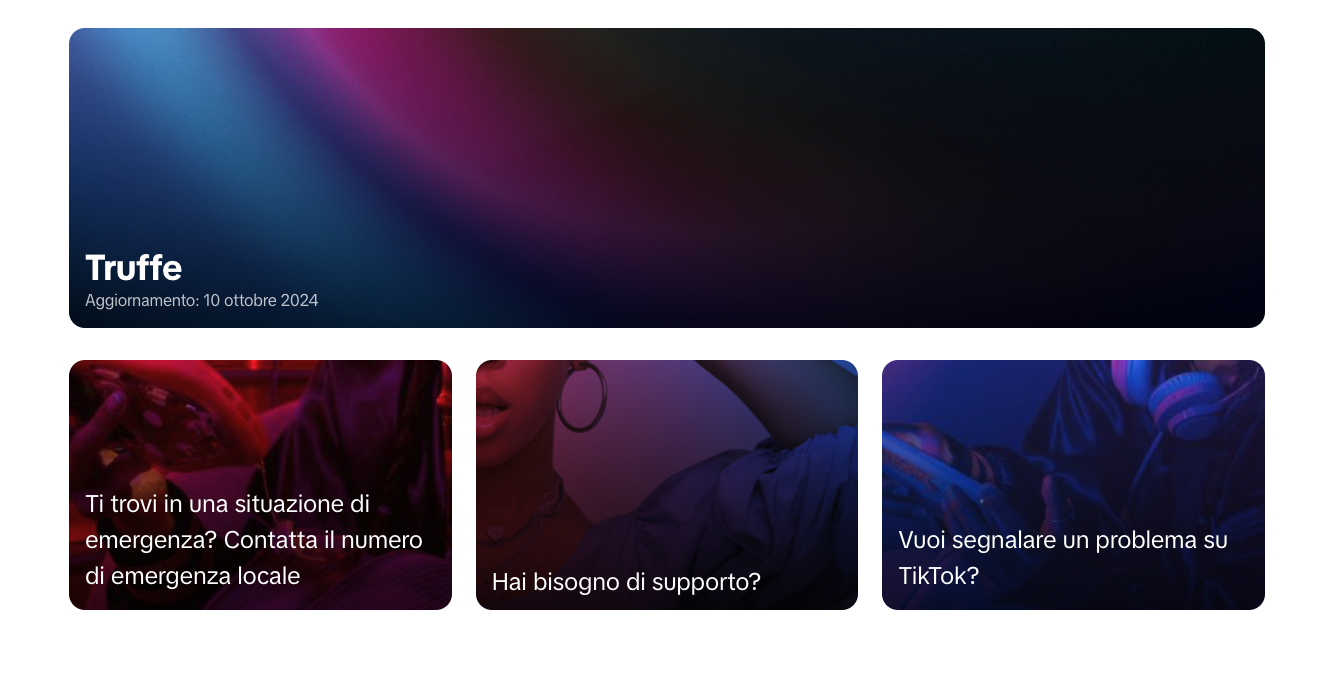Click the "di emergenza locale" text line
This screenshot has height=674, width=1336.
pyautogui.click(x=193, y=576)
